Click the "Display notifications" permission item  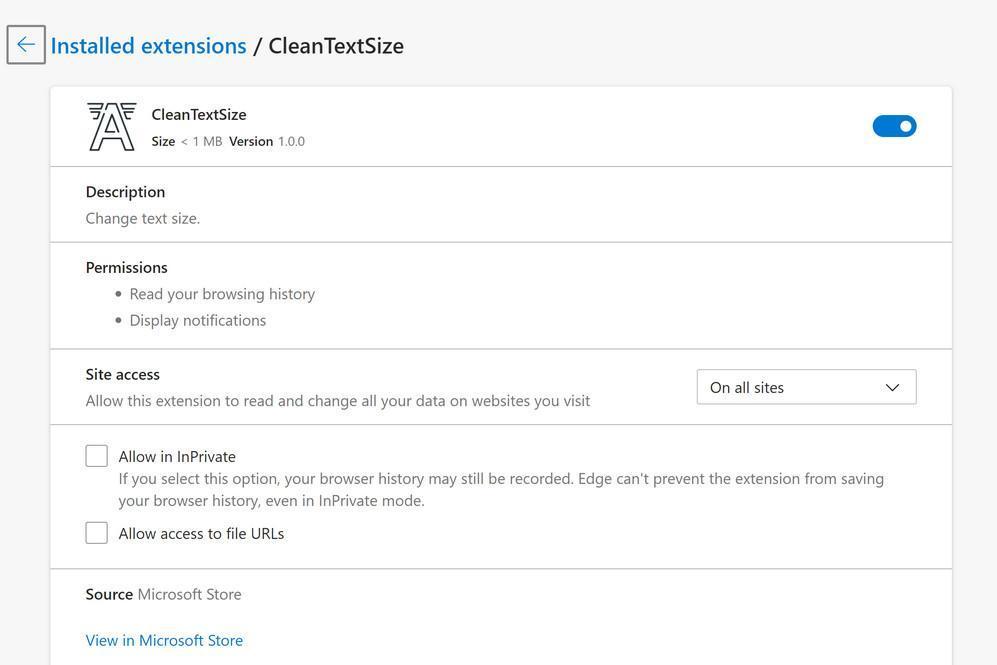[x=198, y=320]
